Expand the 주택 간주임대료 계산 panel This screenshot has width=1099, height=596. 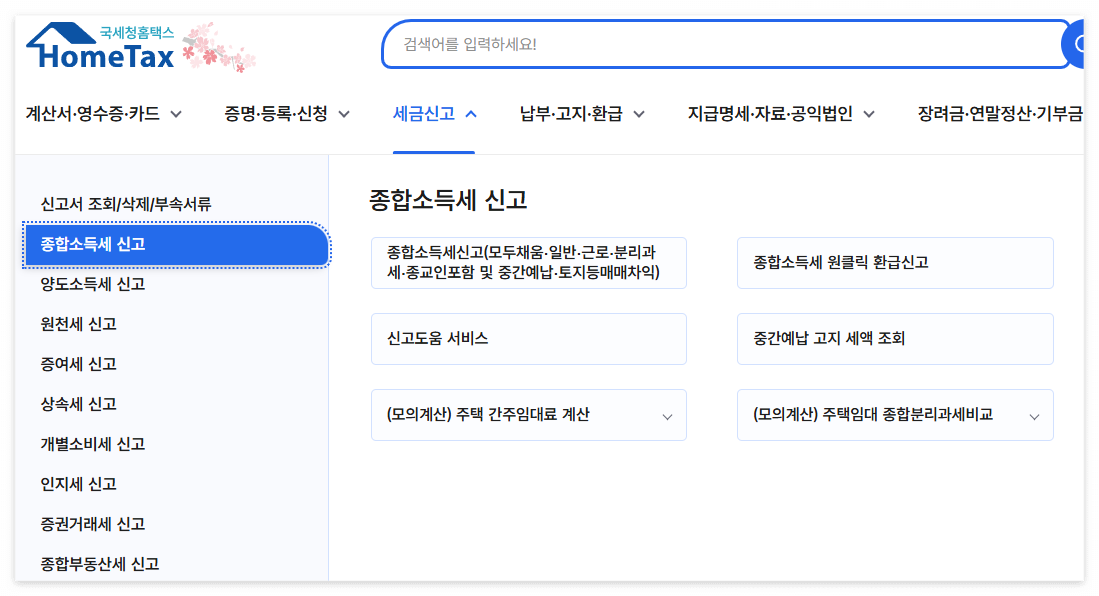click(668, 415)
